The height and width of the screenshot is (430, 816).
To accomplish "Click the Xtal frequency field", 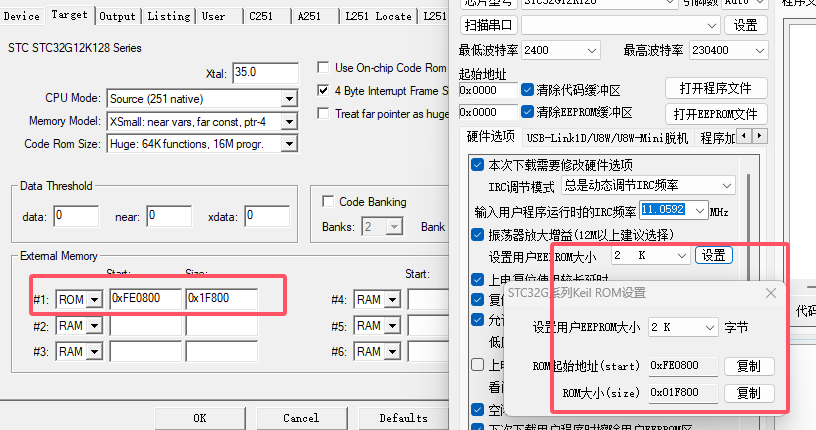I will (x=265, y=73).
